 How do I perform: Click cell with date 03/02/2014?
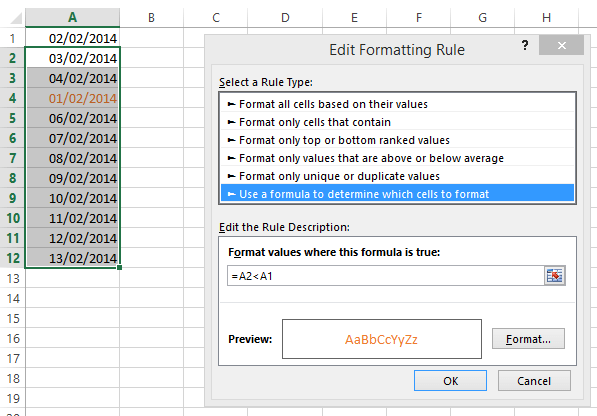click(x=72, y=58)
